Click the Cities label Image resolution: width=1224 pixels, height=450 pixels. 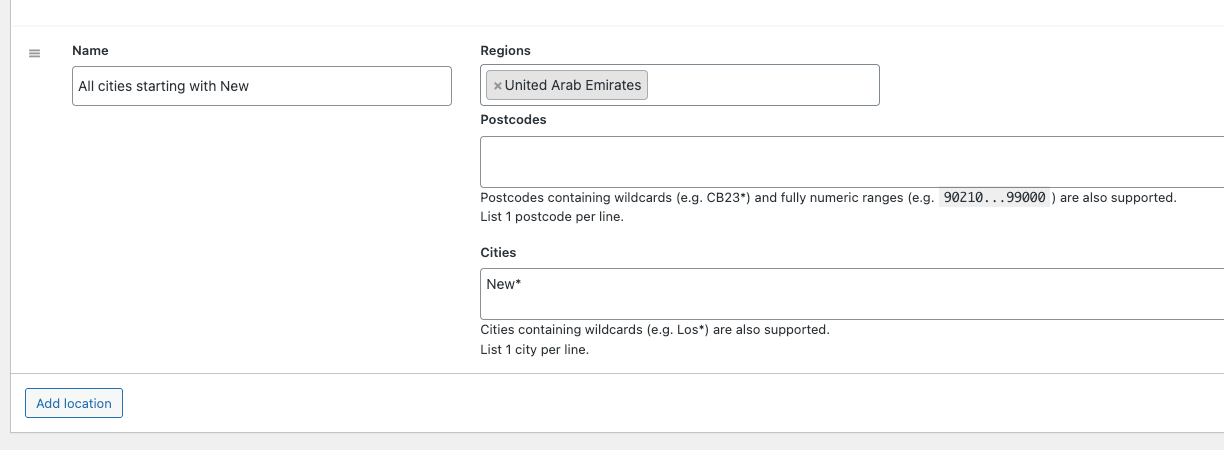pos(498,253)
